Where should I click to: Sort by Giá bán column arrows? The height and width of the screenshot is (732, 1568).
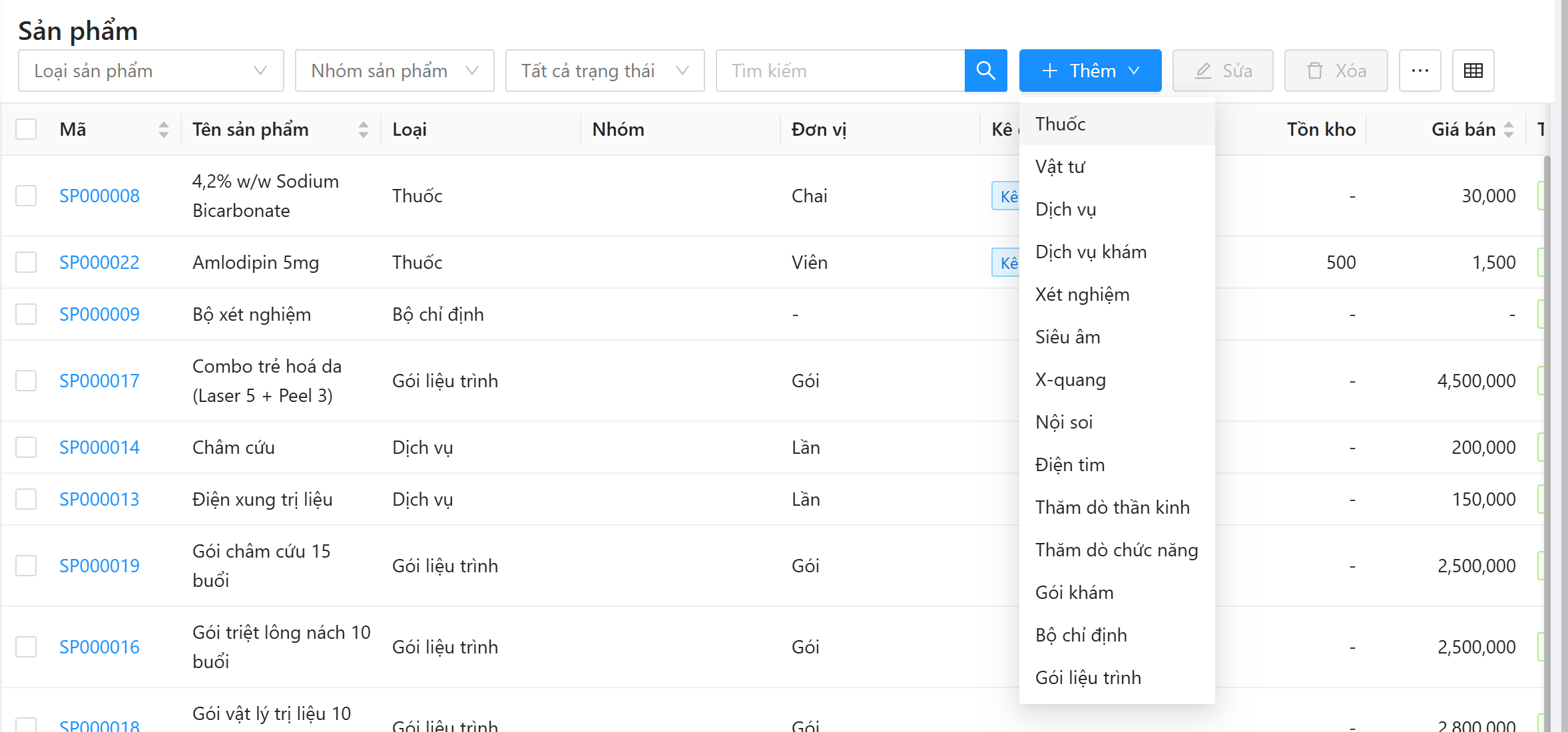[1509, 130]
